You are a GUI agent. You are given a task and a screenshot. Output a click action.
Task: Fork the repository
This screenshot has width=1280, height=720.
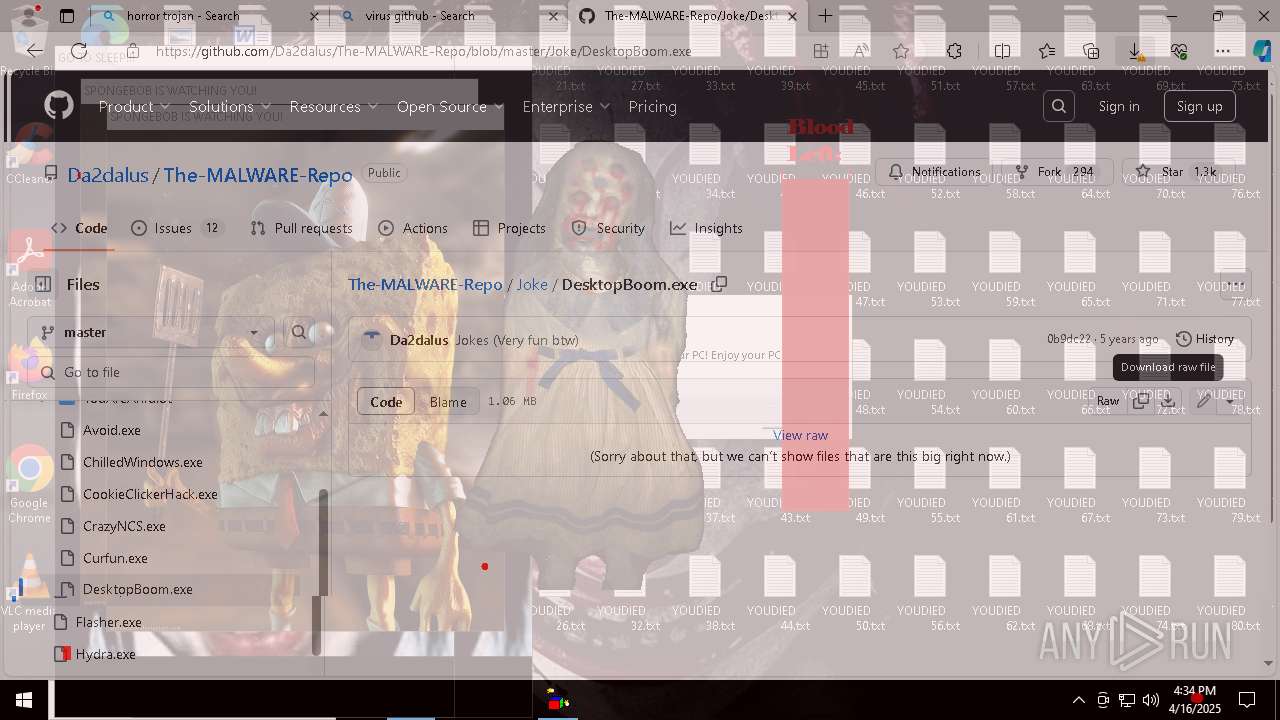[x=1055, y=172]
